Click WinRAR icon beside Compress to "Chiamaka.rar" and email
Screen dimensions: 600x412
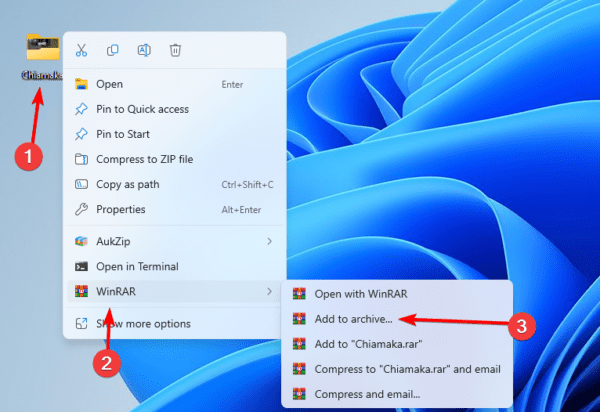(299, 369)
